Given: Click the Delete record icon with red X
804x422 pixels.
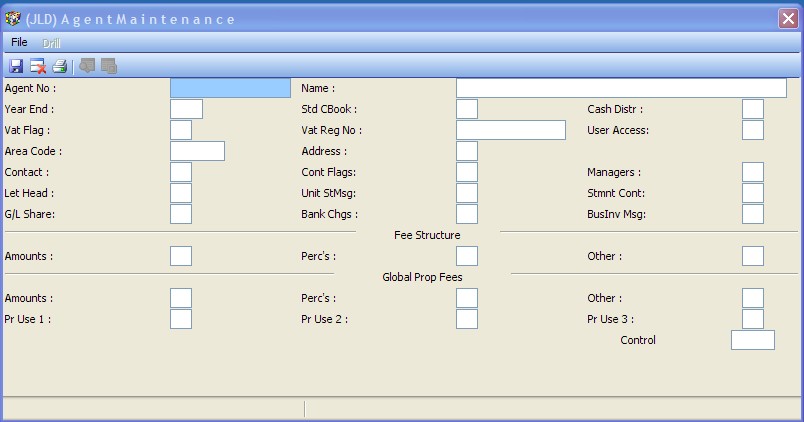Looking at the screenshot, I should coord(38,66).
